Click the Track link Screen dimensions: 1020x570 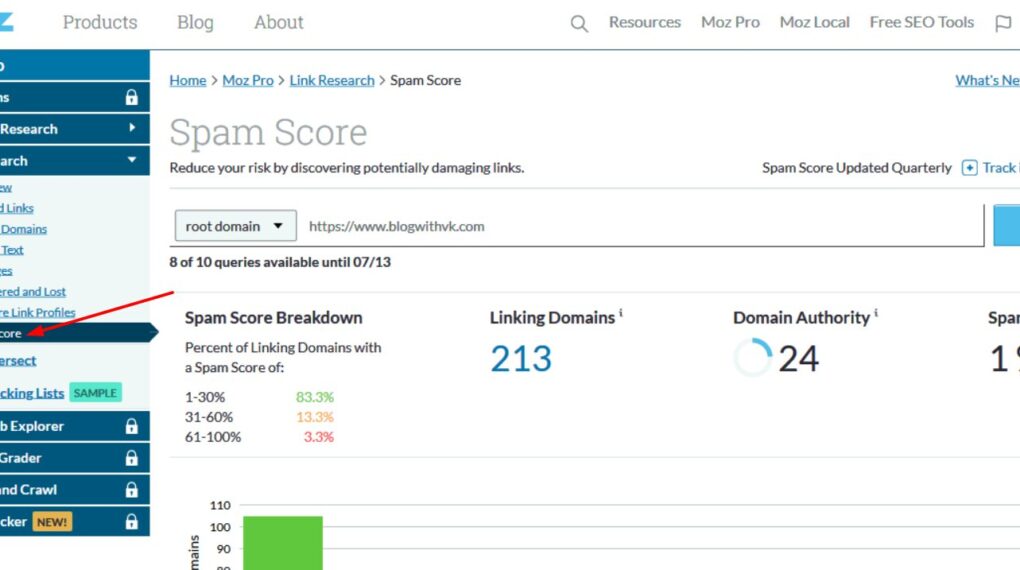[x=999, y=168]
